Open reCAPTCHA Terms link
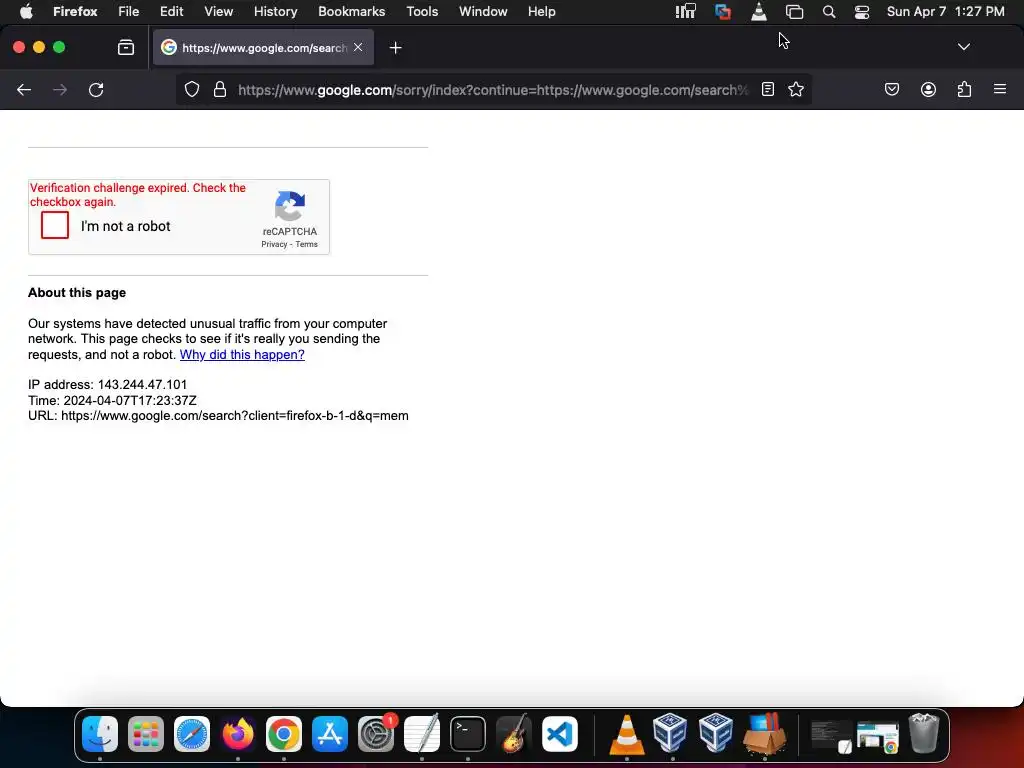1024x768 pixels. tap(306, 244)
